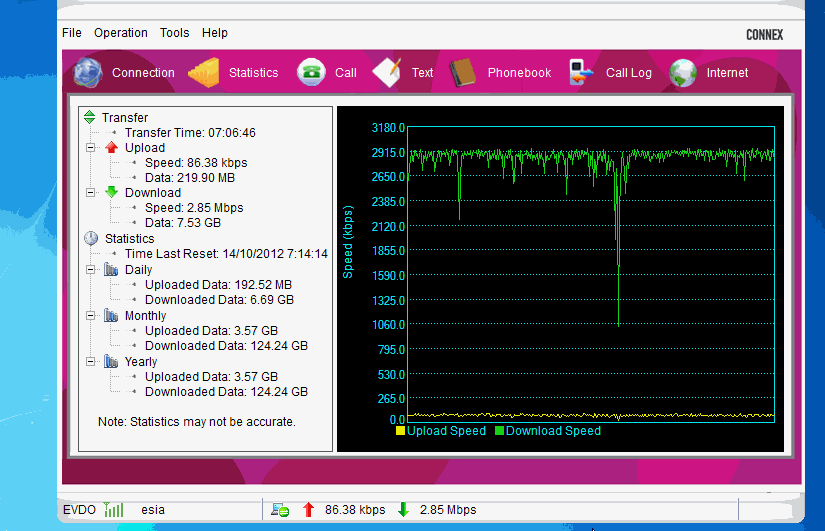Viewport: 825px width, 531px height.
Task: Select the Upload tree item label
Action: tap(145, 148)
